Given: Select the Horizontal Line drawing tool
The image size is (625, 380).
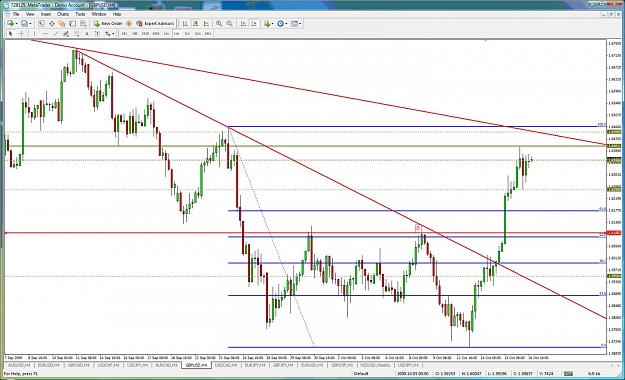Looking at the screenshot, I should (x=45, y=34).
